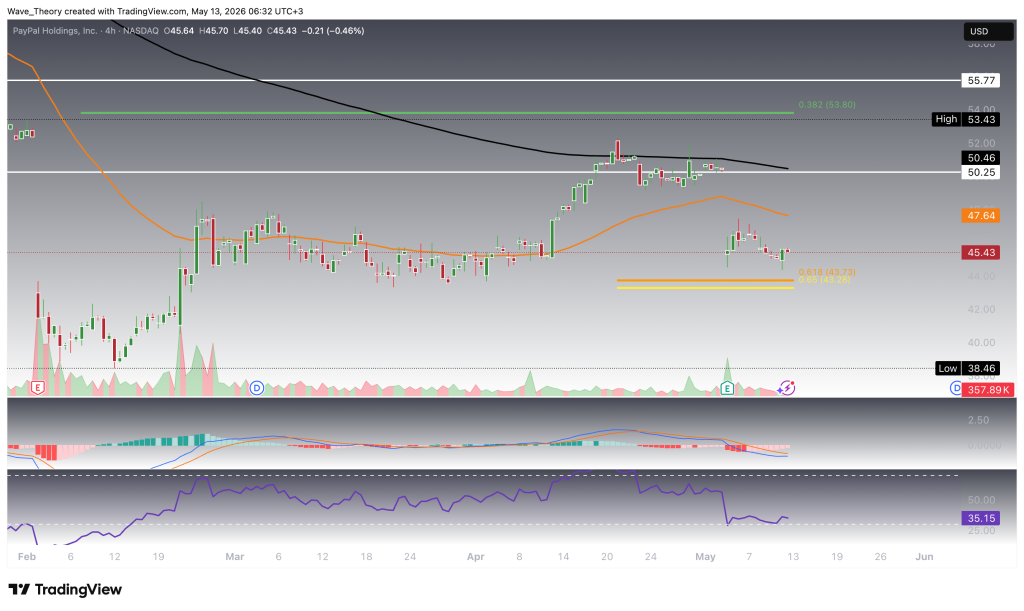The width and height of the screenshot is (1024, 611).
Task: Select the 0.382 (53.80) Fibonacci label
Action: (x=827, y=104)
